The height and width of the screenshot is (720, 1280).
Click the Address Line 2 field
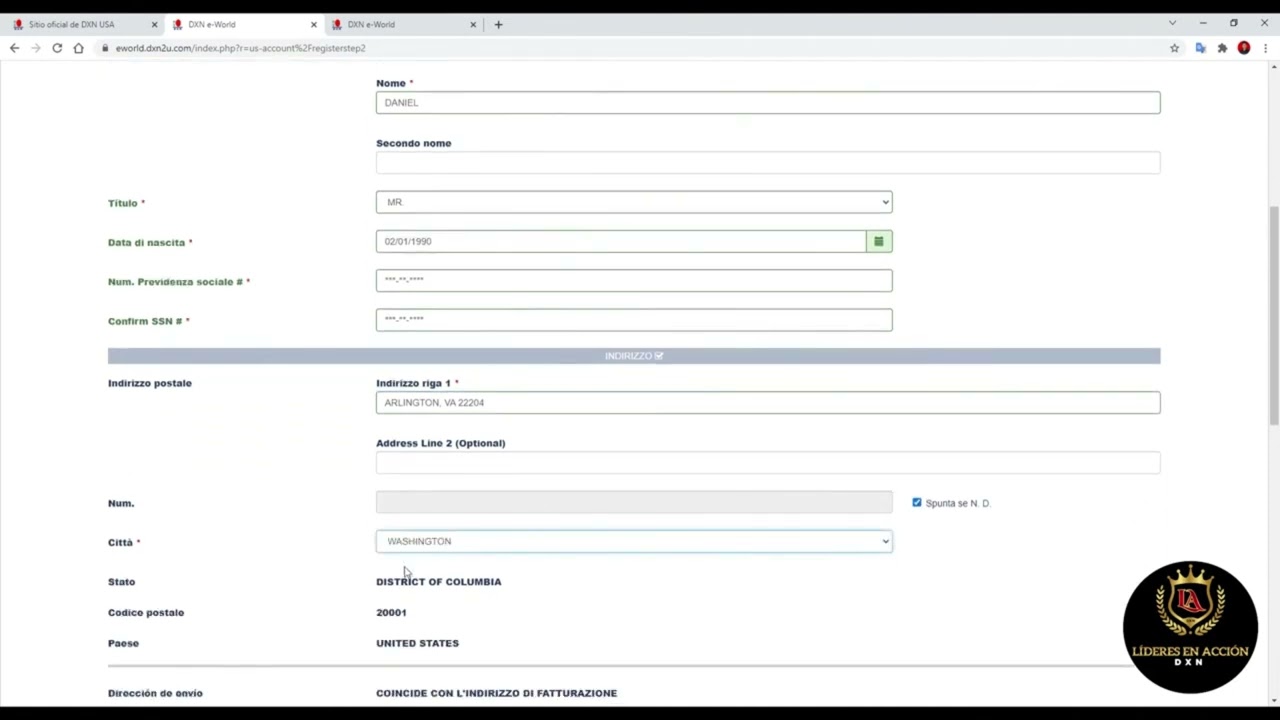768,462
